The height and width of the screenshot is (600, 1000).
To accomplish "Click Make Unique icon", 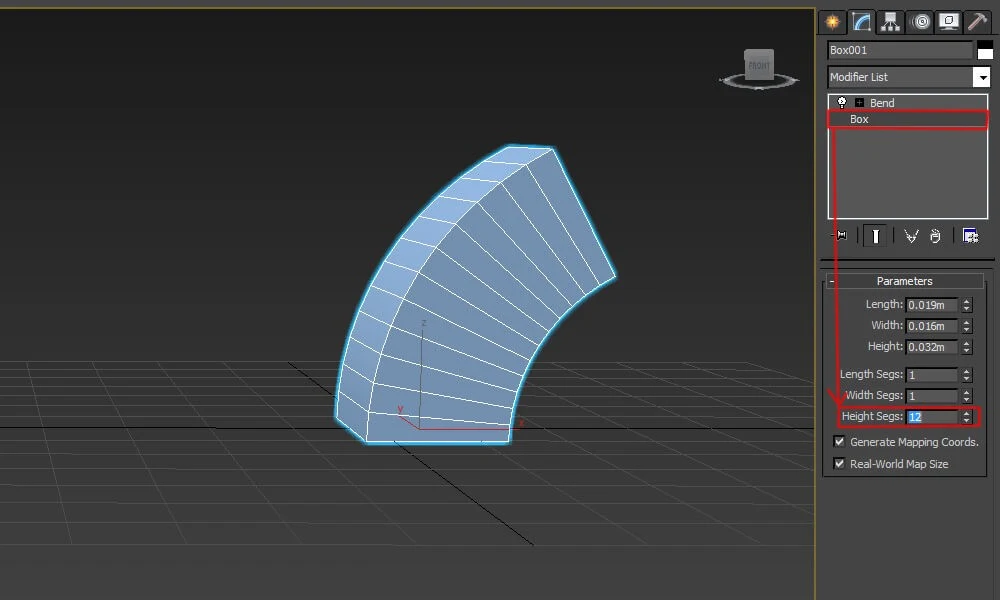I will (911, 237).
